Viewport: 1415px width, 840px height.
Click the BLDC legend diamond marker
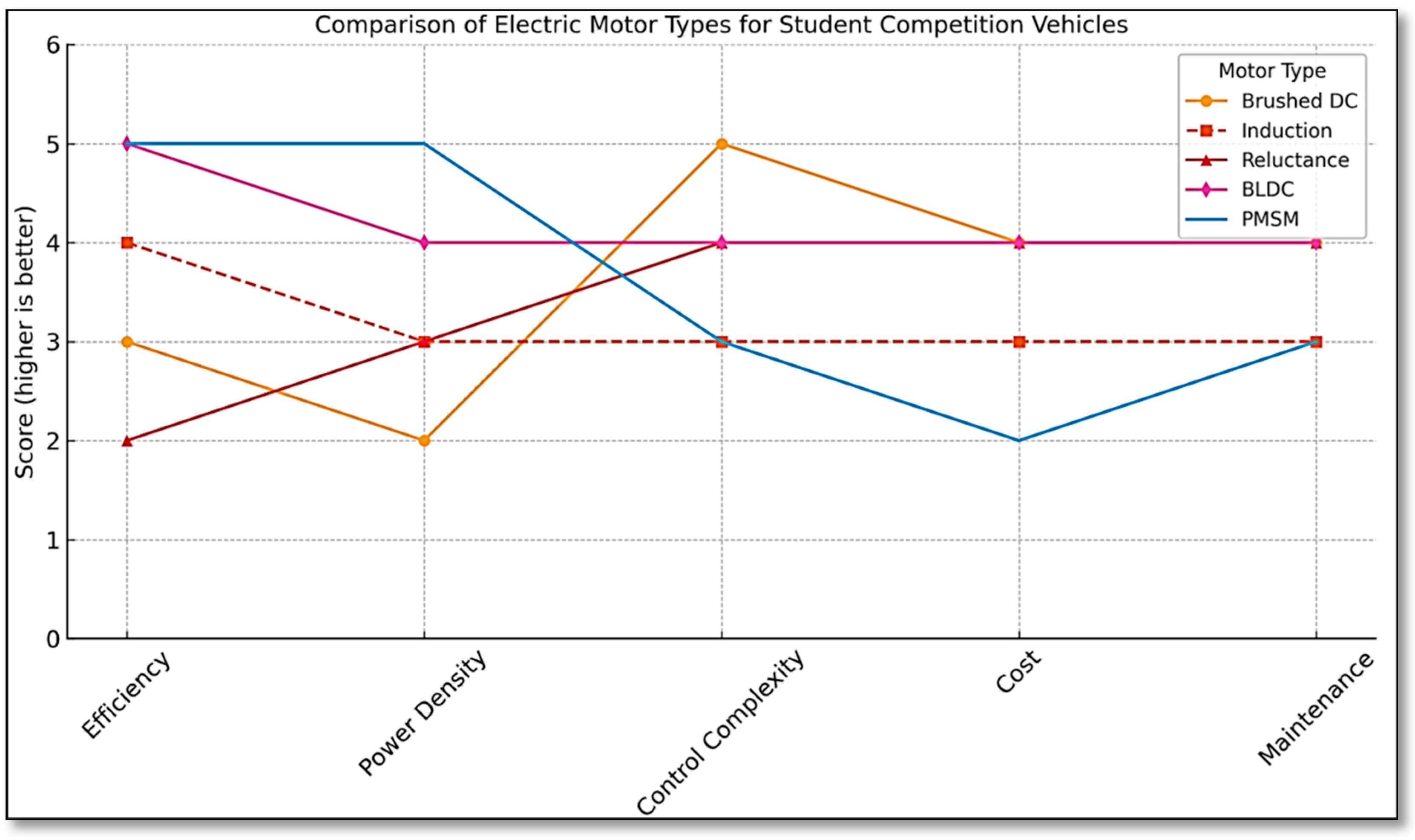1206,190
